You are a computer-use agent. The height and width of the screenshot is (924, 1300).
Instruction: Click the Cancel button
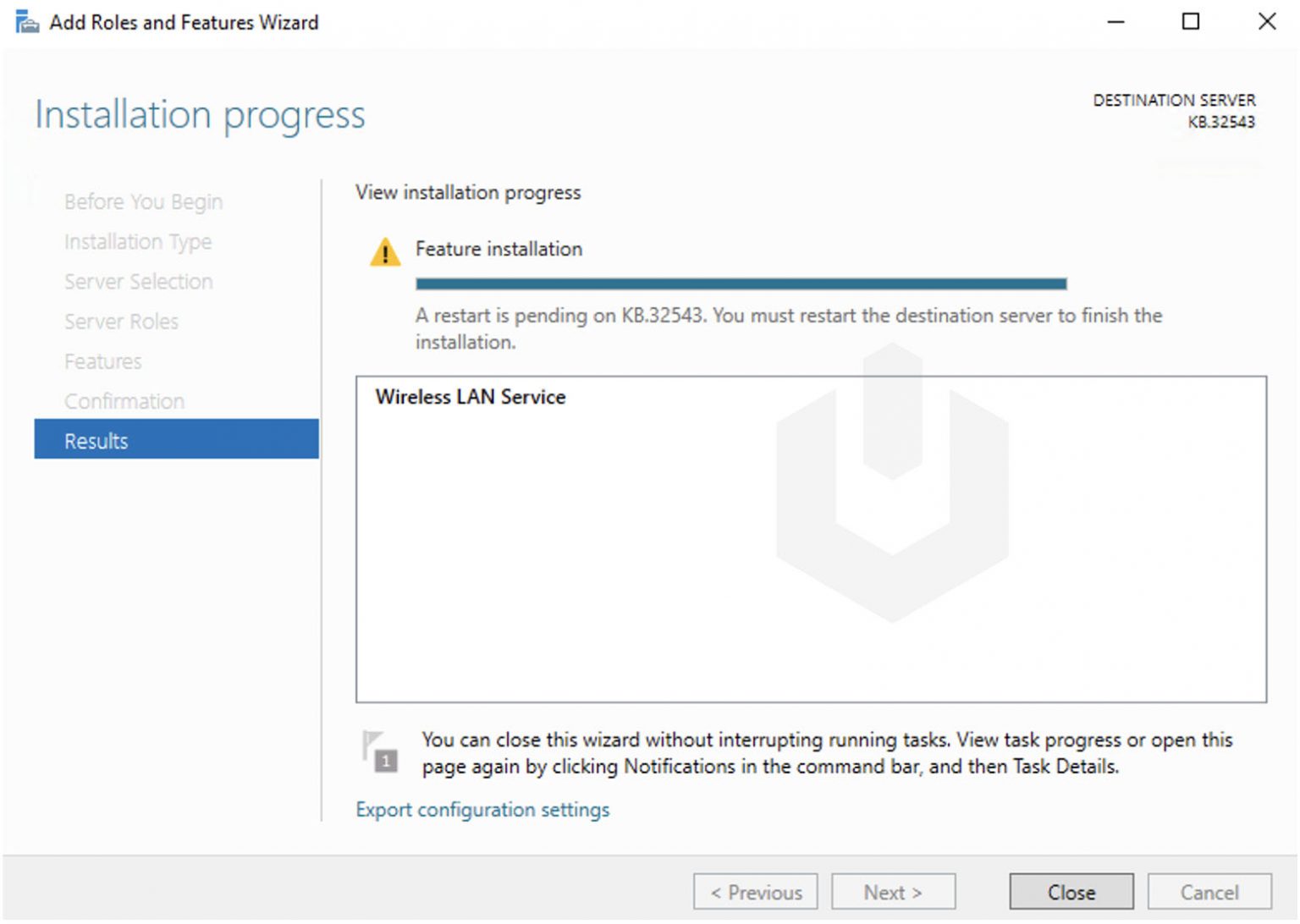click(x=1209, y=892)
